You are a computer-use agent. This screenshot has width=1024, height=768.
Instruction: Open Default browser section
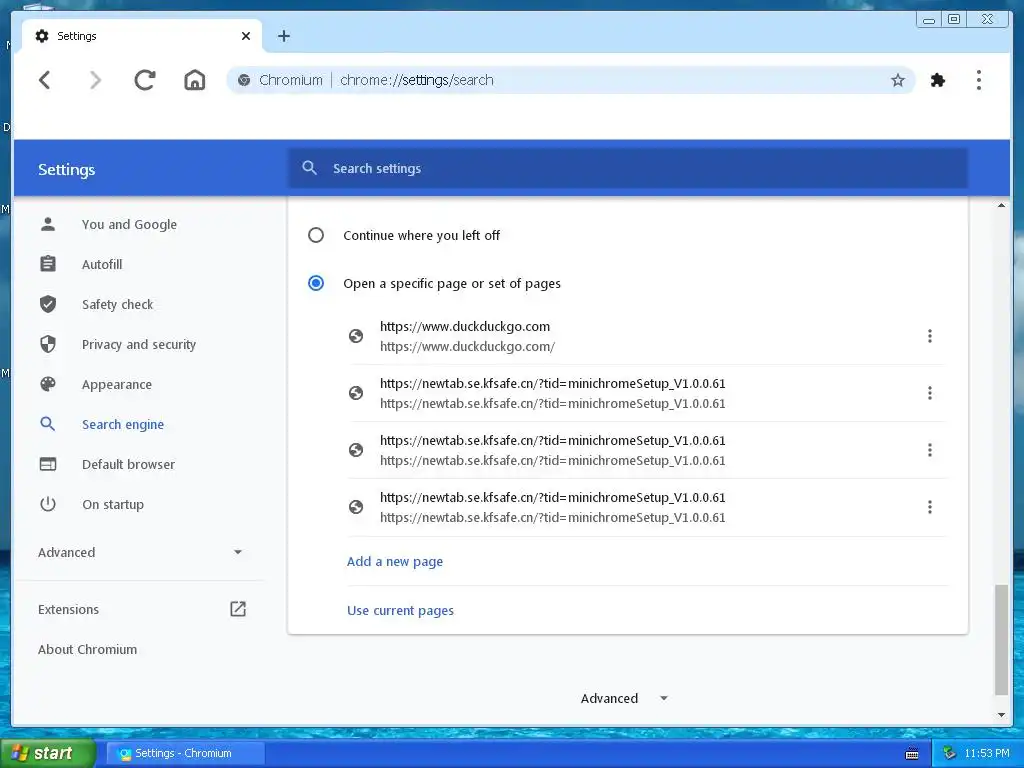[129, 464]
